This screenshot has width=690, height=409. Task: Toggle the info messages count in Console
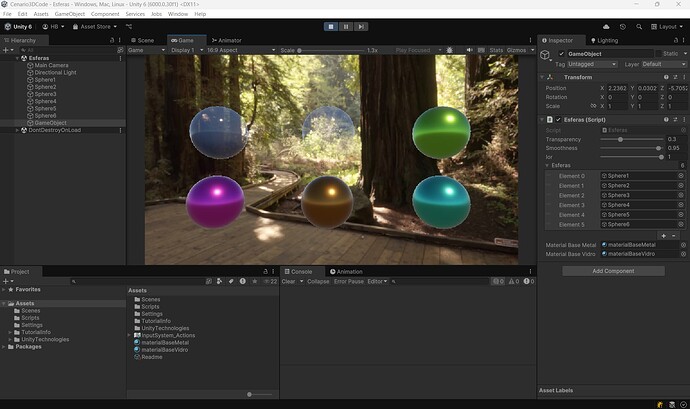pos(498,281)
